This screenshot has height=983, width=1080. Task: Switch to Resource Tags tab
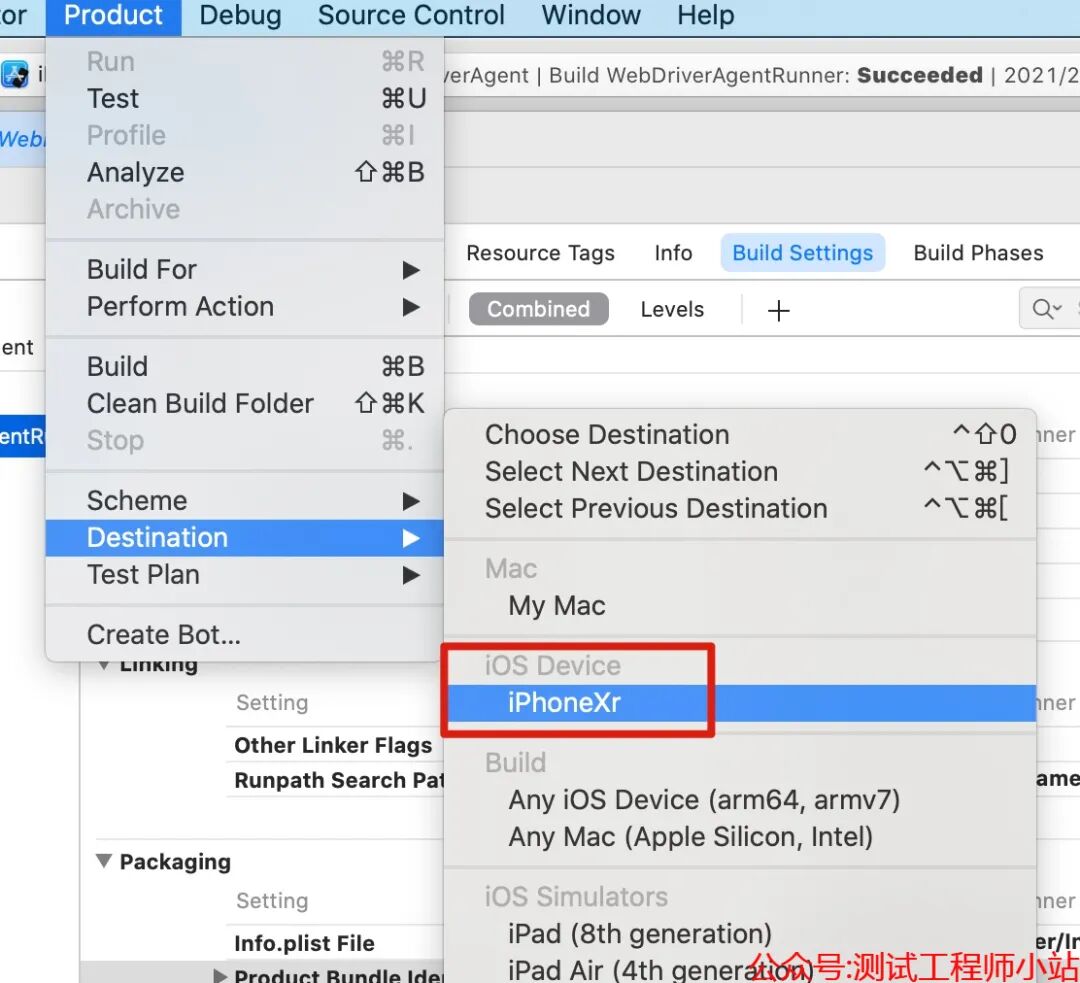540,253
